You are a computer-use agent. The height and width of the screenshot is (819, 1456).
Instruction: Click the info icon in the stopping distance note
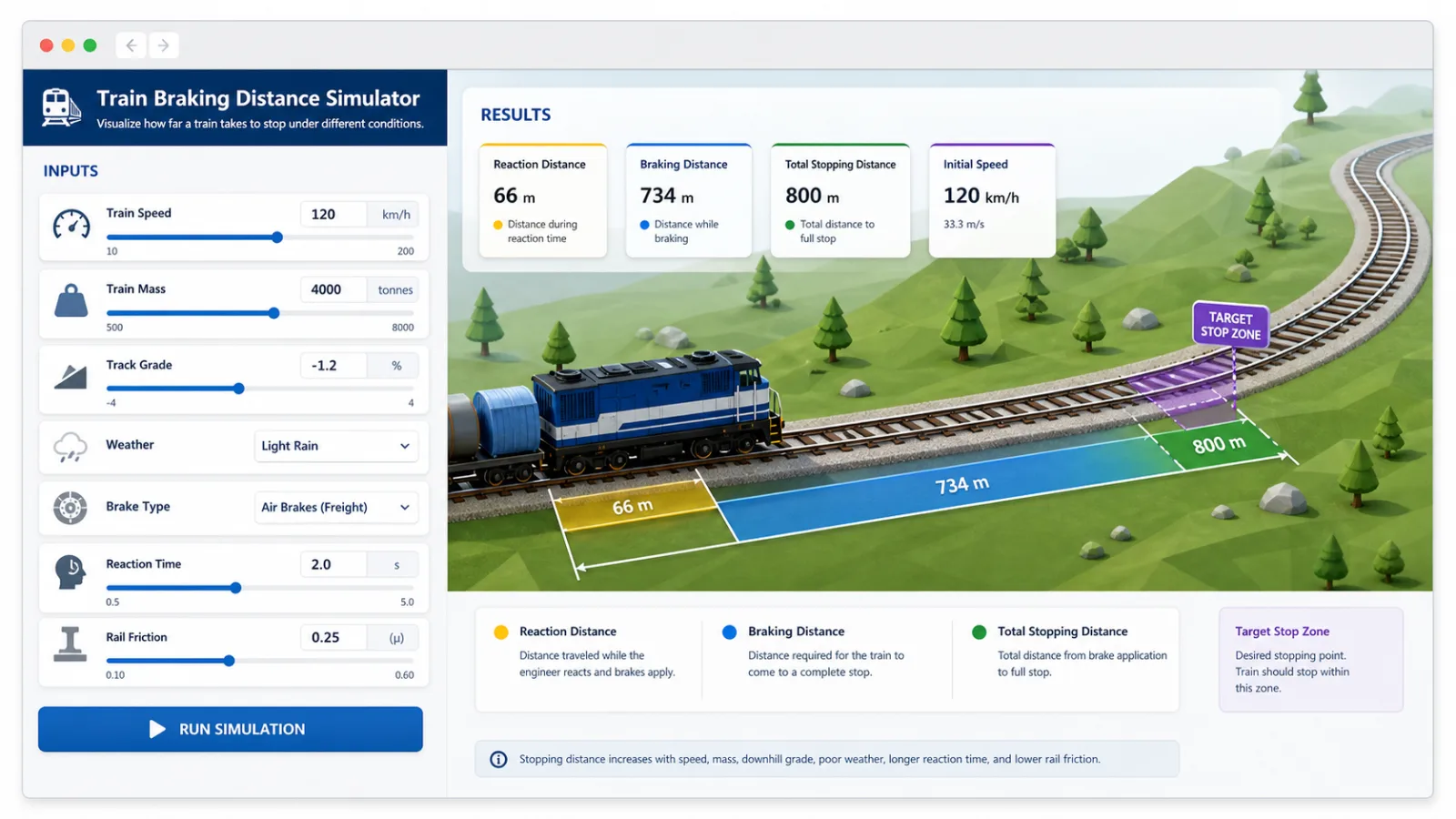pyautogui.click(x=499, y=759)
